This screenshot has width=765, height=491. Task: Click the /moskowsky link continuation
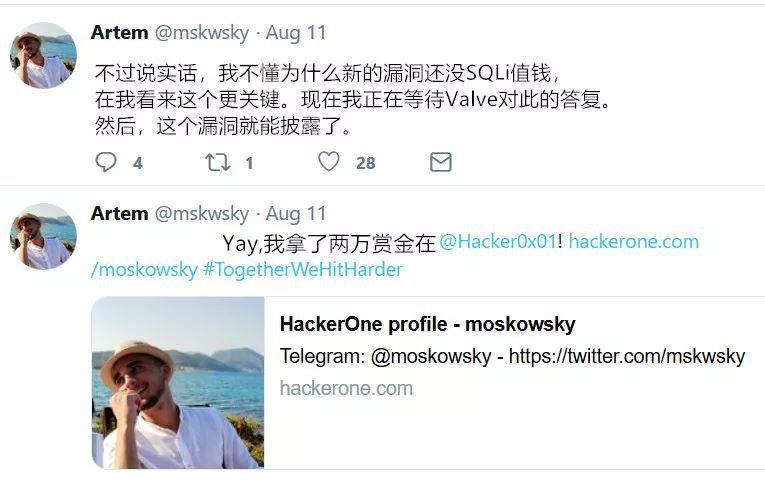[144, 269]
